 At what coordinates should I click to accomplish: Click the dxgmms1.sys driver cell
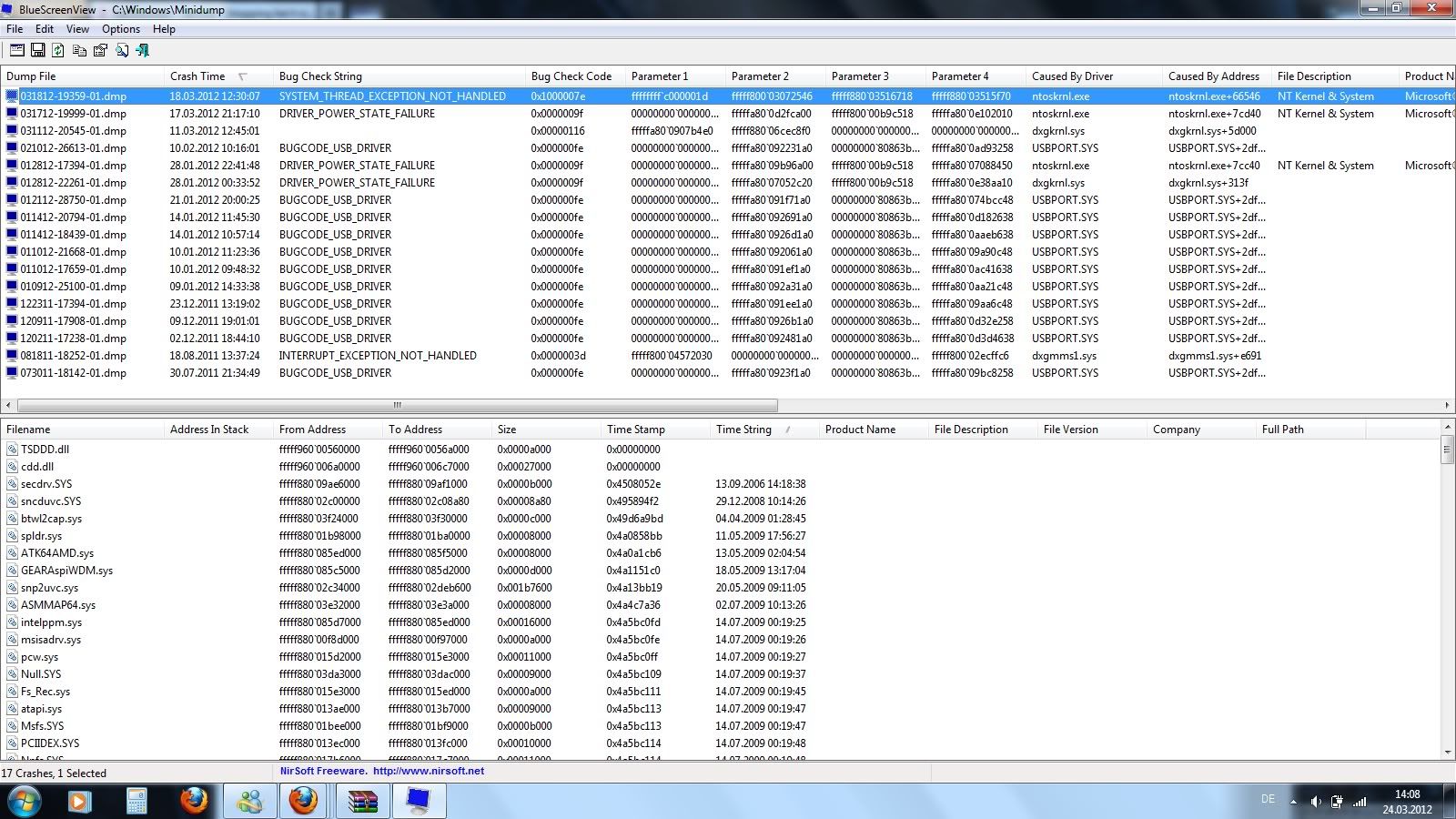coord(1064,356)
